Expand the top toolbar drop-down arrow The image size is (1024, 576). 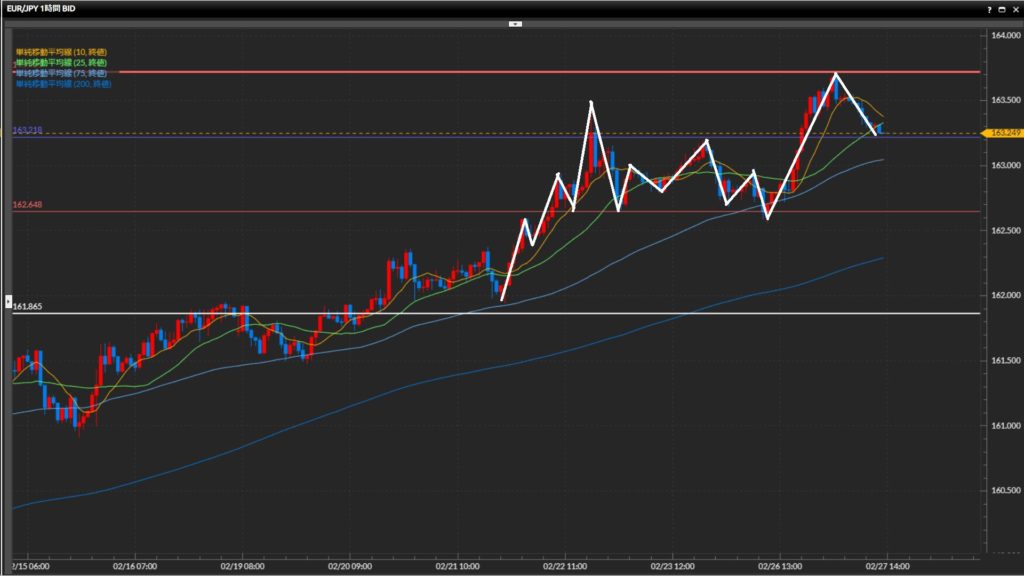click(514, 22)
